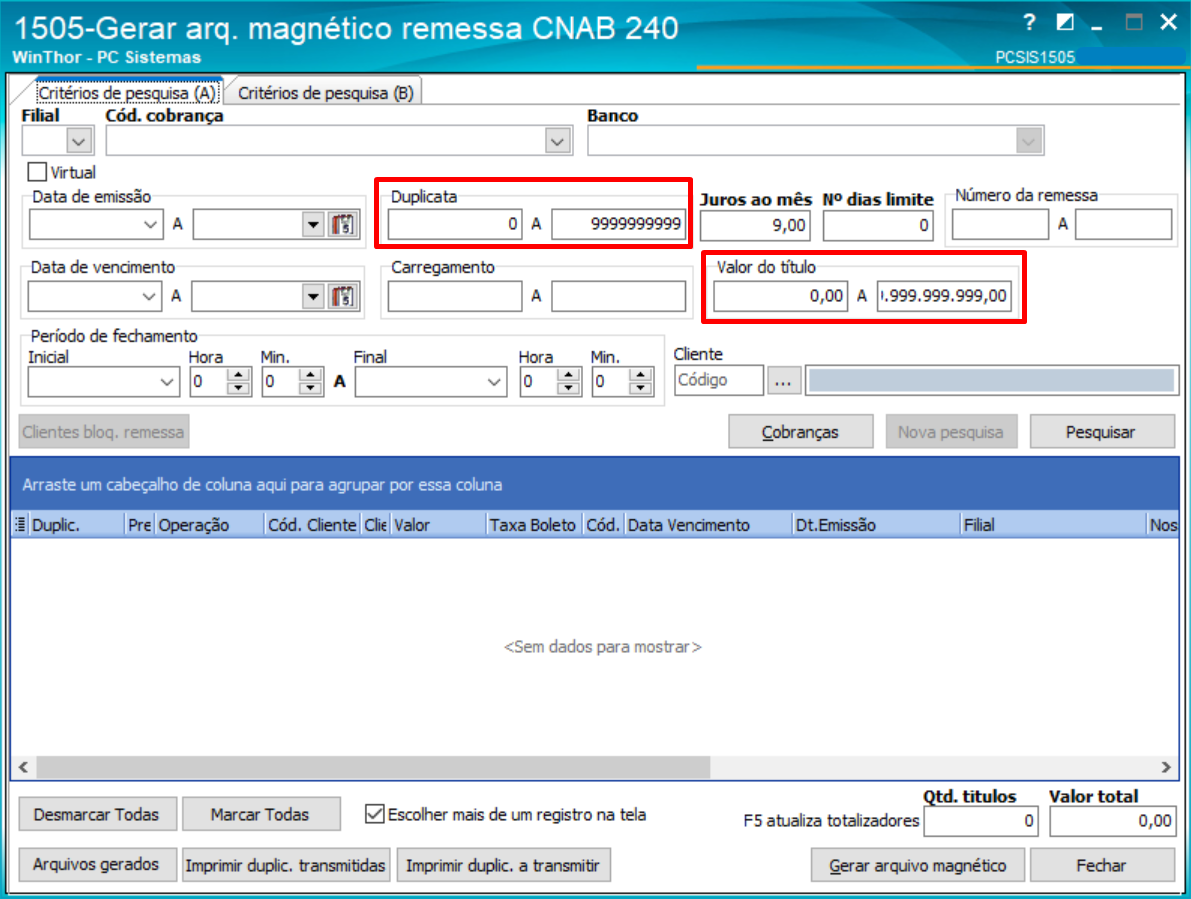The image size is (1191, 899).
Task: Expand the Filial dropdown
Action: (79, 141)
